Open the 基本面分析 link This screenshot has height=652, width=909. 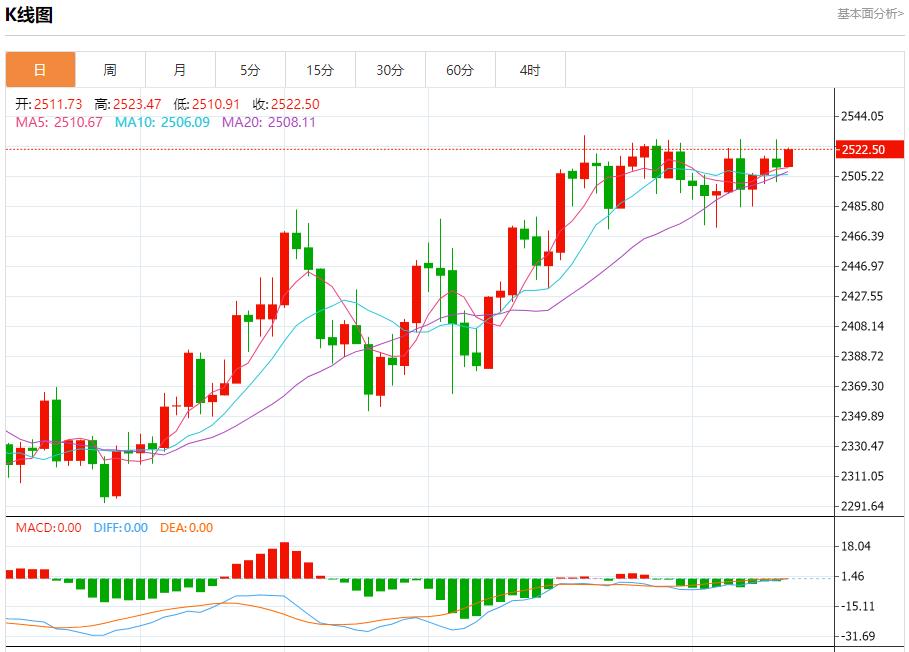869,13
